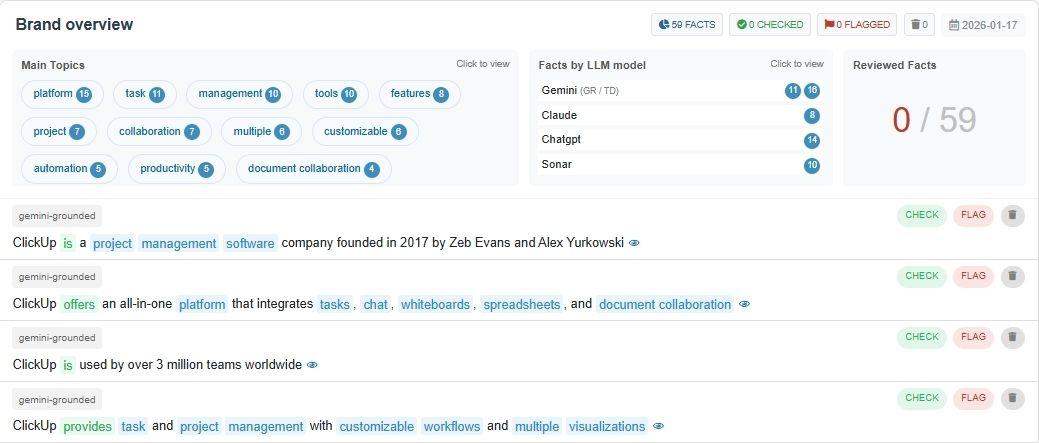Click the 0 FLAGGED flag badge
1039x443 pixels.
click(856, 25)
